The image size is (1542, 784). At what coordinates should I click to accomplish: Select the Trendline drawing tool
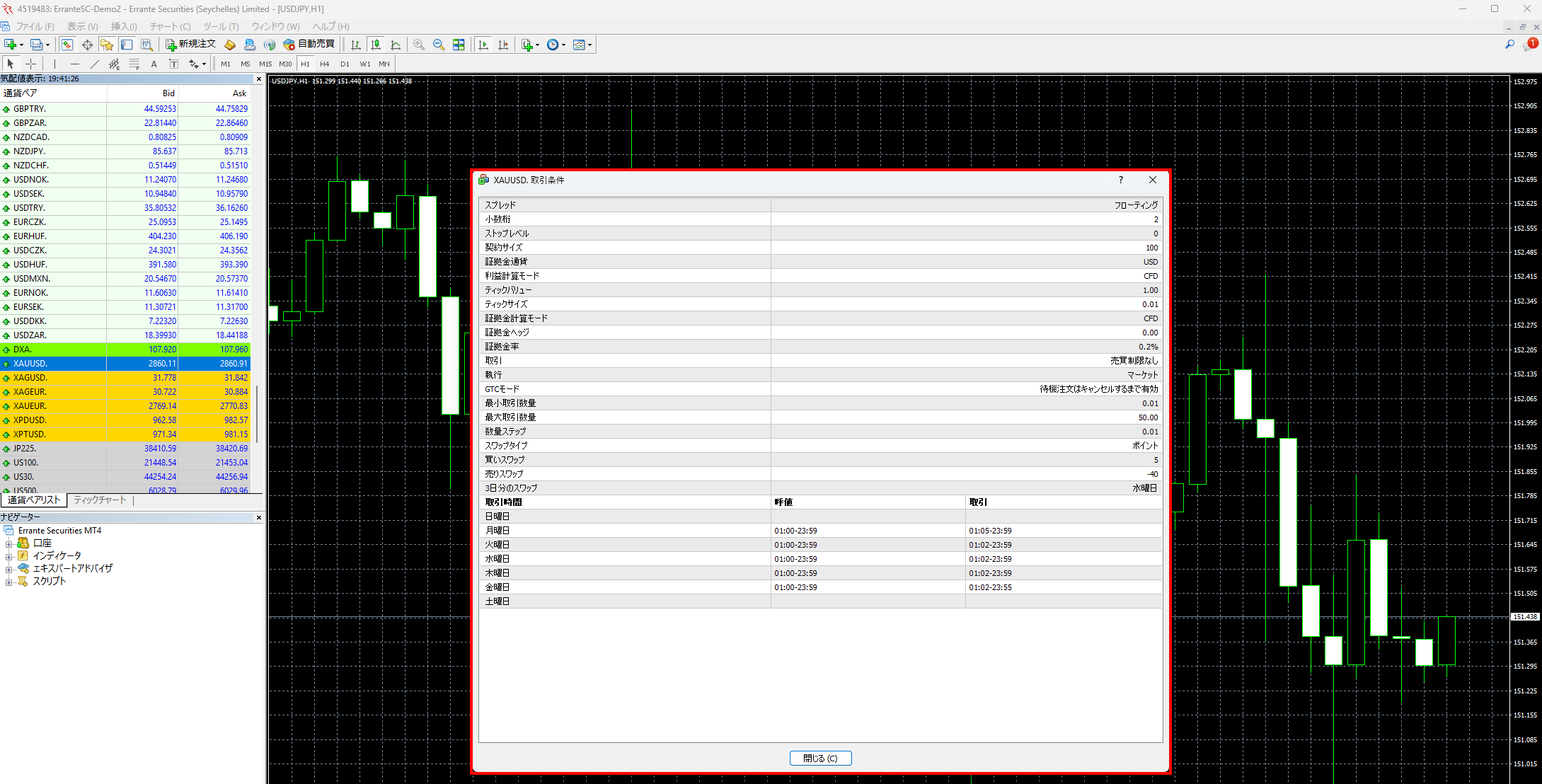(94, 64)
